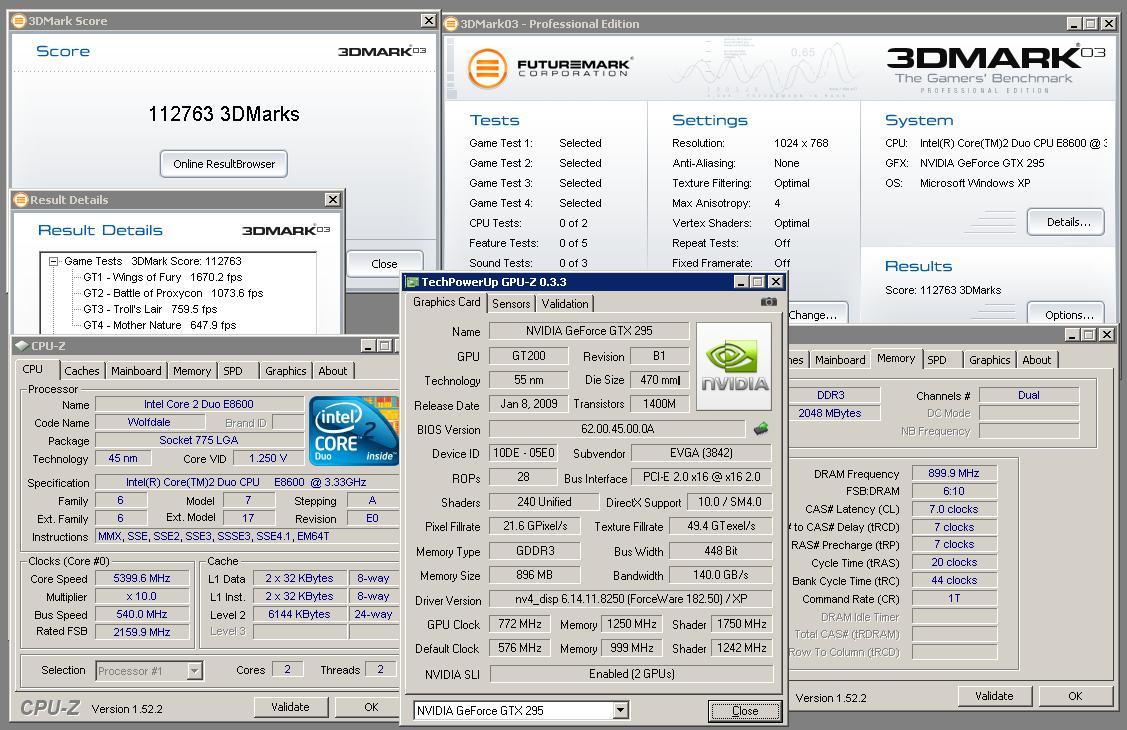Minimize the 3DMark03 main window

(x=1074, y=24)
